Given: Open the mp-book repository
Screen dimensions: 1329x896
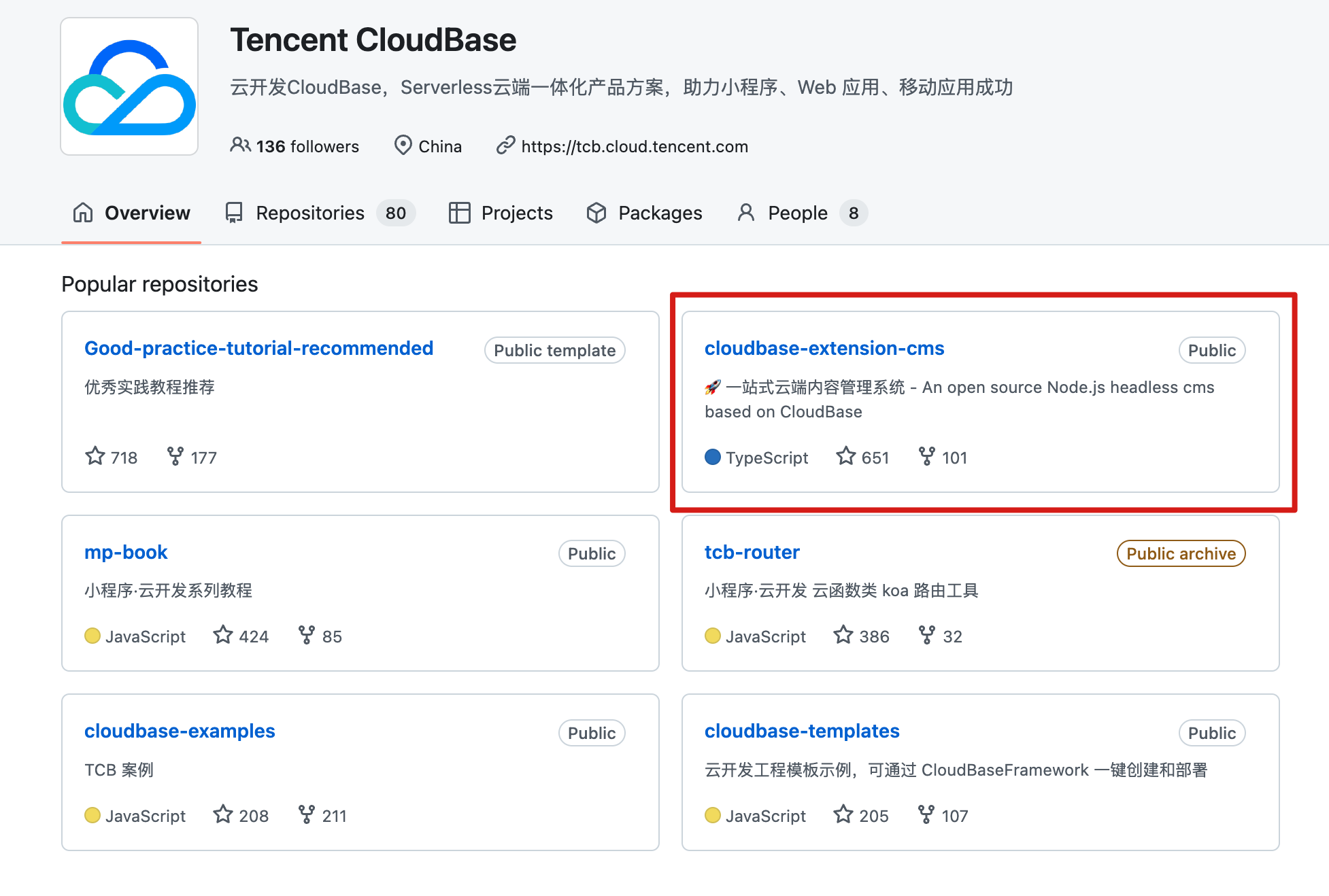Looking at the screenshot, I should (126, 552).
